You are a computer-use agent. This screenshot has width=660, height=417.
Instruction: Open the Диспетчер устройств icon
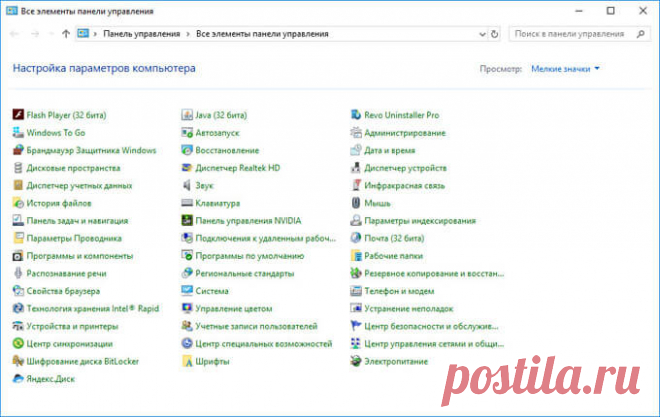(x=356, y=168)
